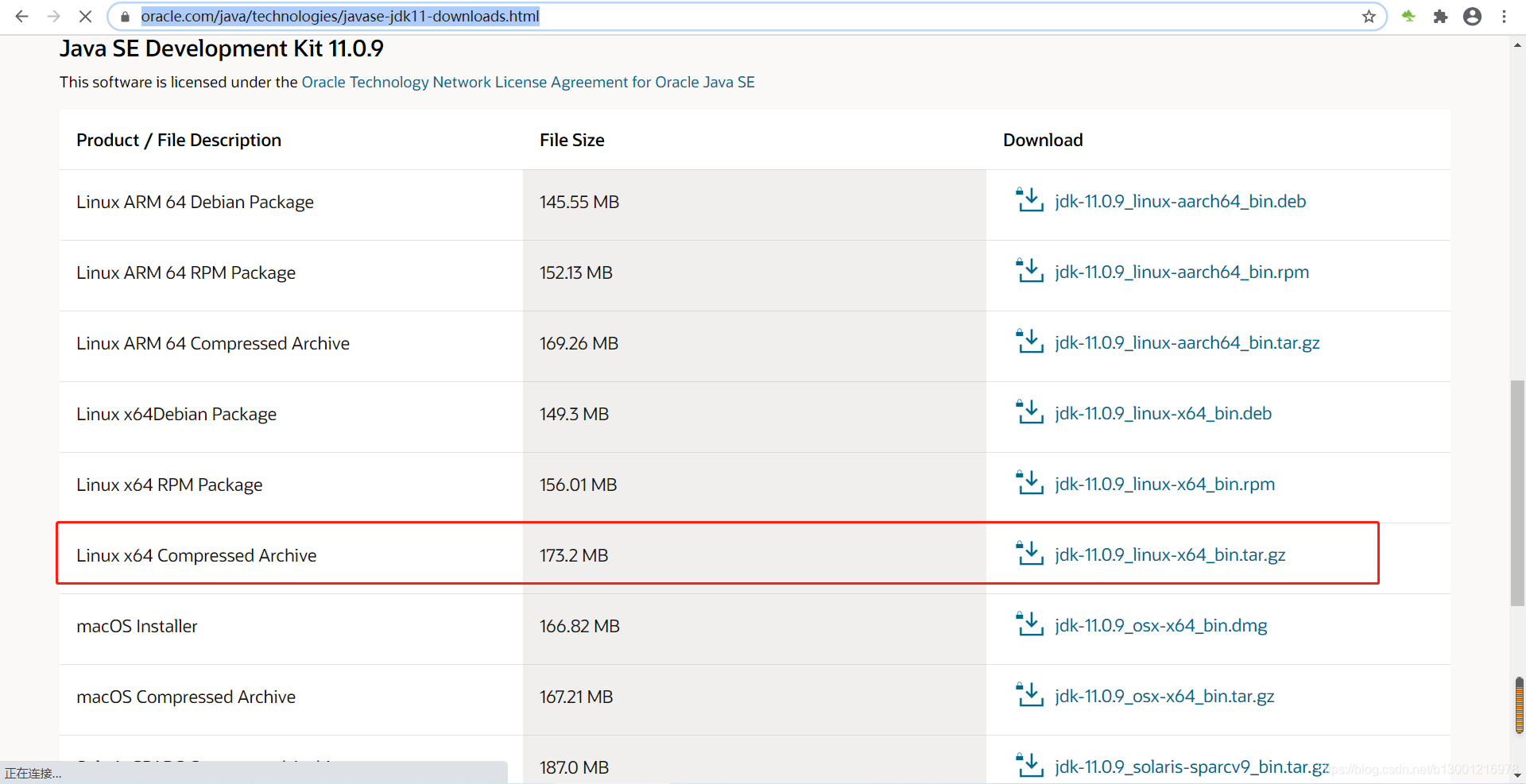1526x784 pixels.
Task: Click the green extension icon near the address bar
Action: click(1408, 16)
